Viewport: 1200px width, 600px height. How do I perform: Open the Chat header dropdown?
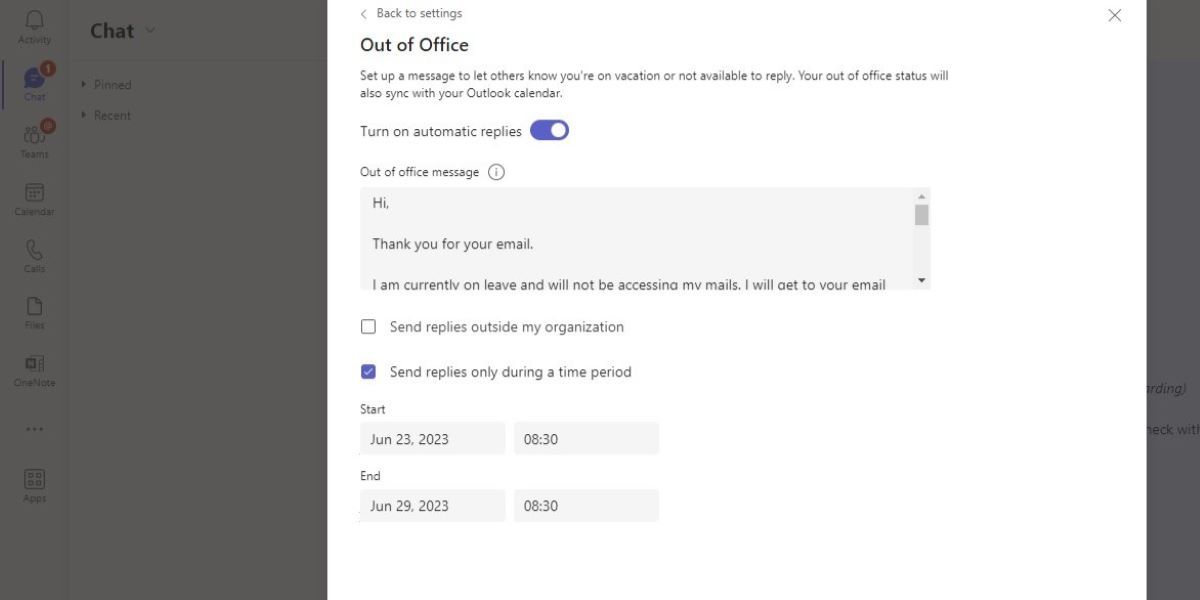pyautogui.click(x=152, y=30)
